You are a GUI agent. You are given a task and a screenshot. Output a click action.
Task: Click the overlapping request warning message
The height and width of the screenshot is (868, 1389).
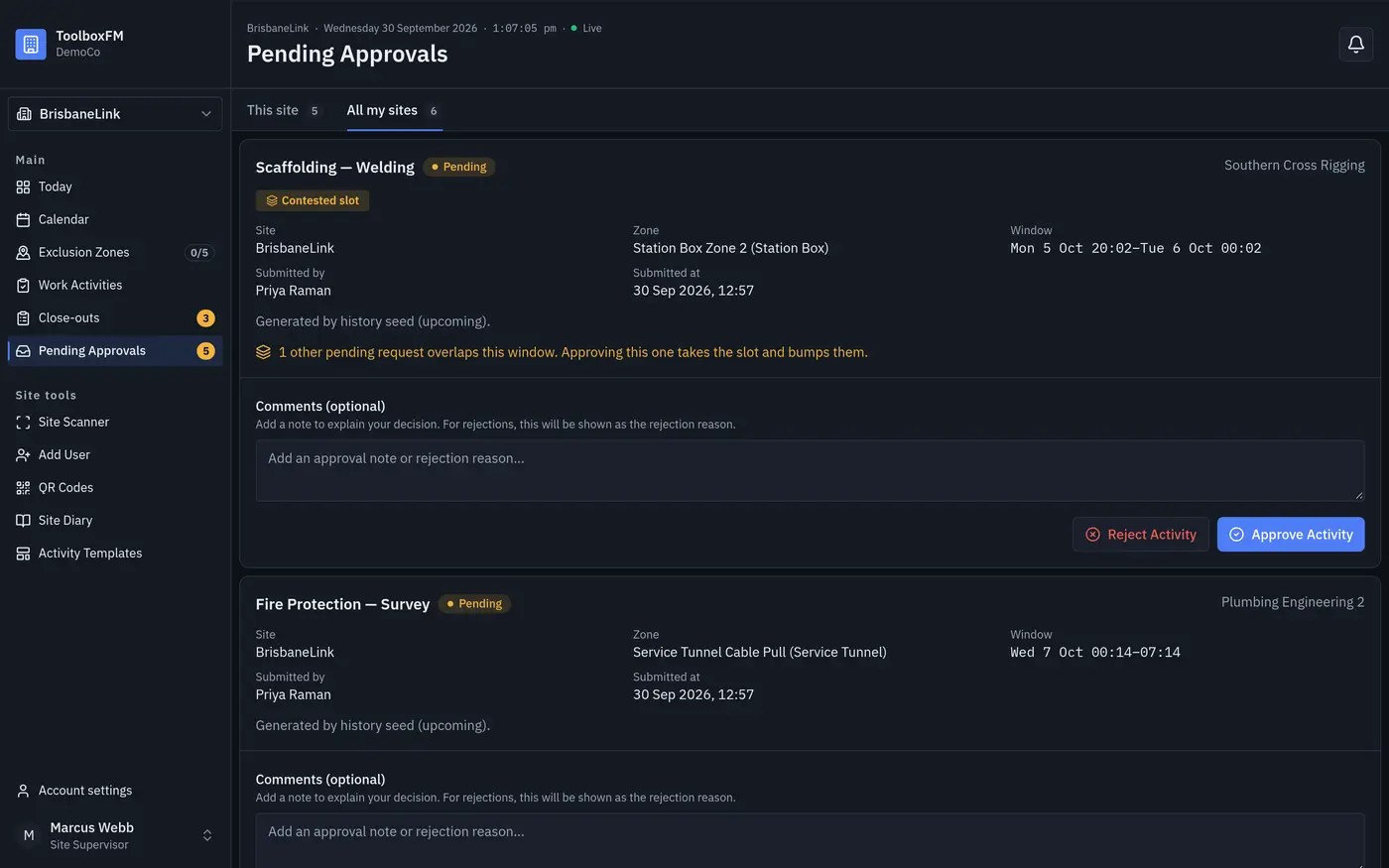pyautogui.click(x=572, y=352)
